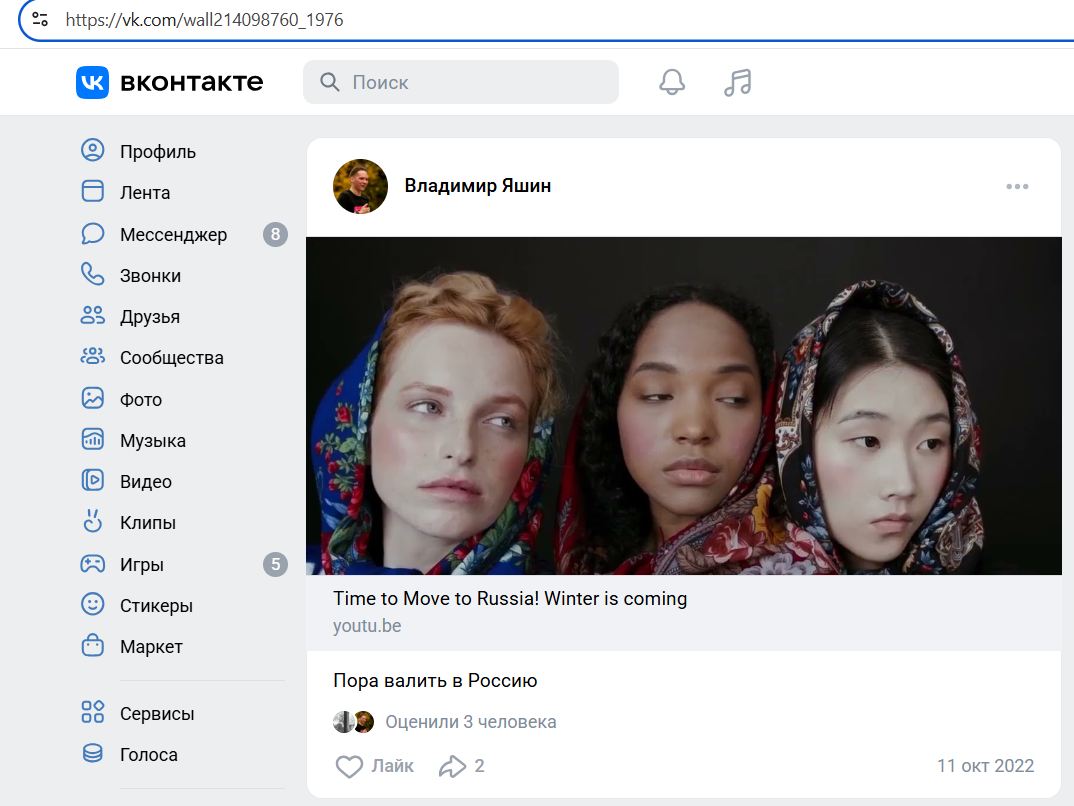The image size is (1074, 806).
Task: Click the Stickers smiley icon
Action: (x=92, y=605)
